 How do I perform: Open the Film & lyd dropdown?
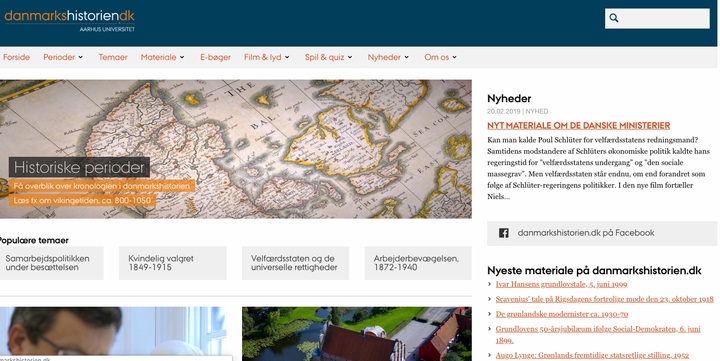[267, 57]
